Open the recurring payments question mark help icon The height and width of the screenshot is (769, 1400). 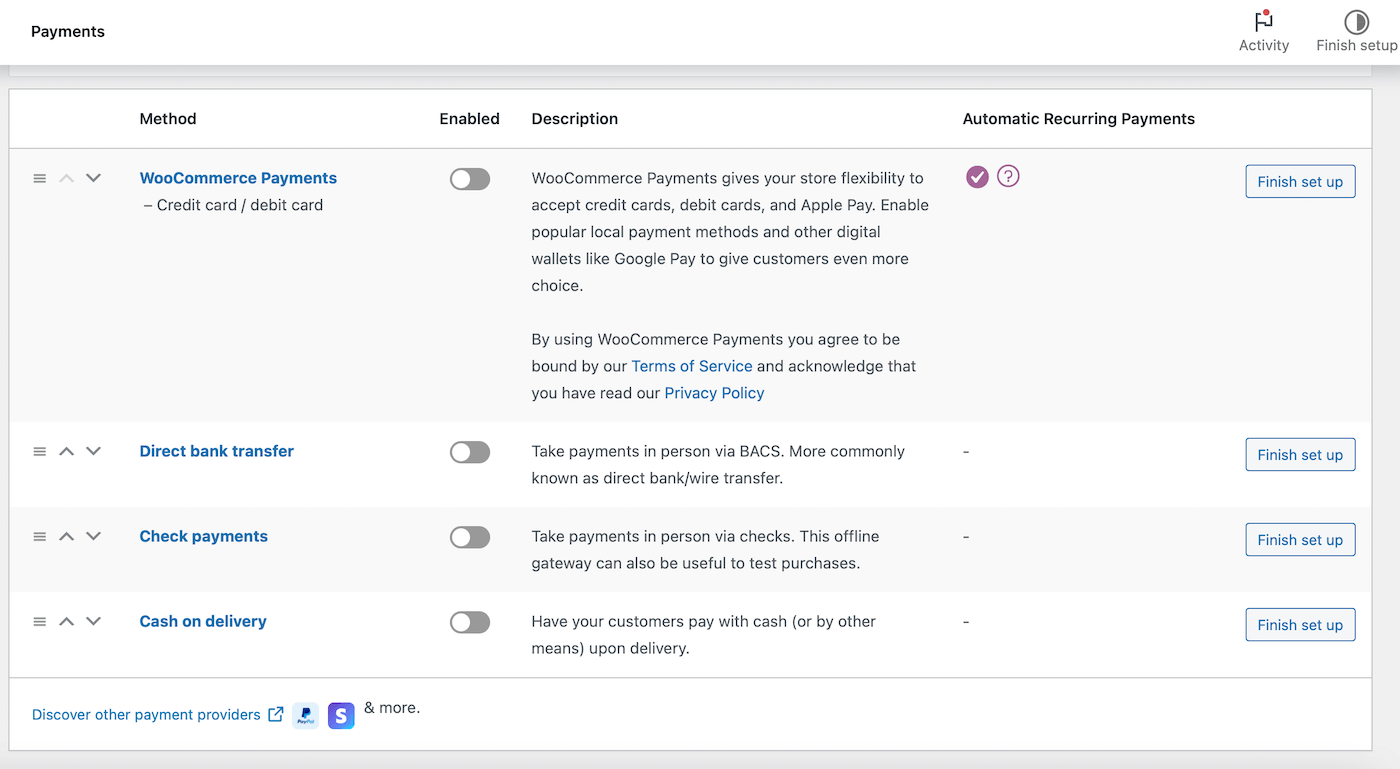[x=1008, y=176]
